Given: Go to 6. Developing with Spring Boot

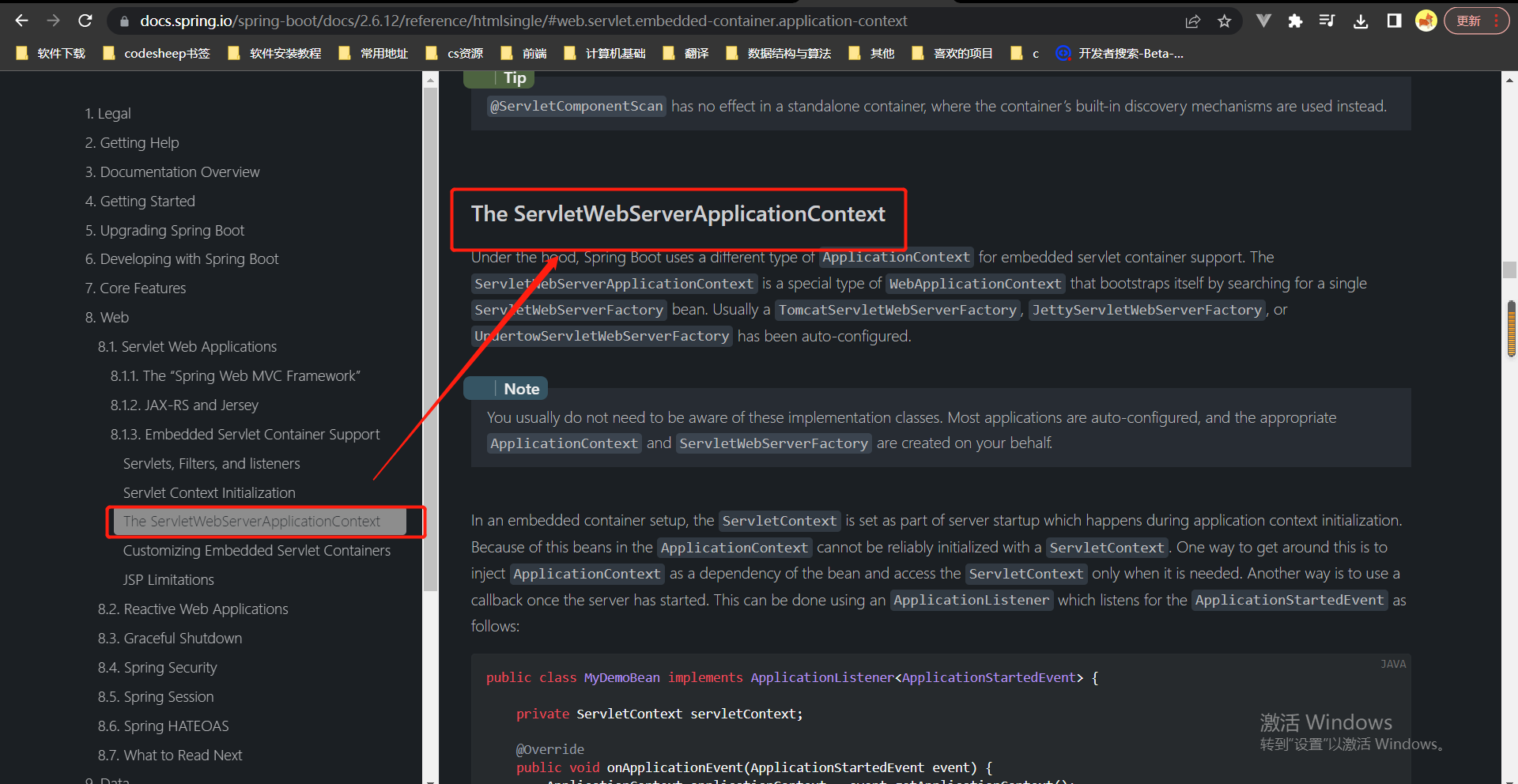Looking at the screenshot, I should click(182, 259).
